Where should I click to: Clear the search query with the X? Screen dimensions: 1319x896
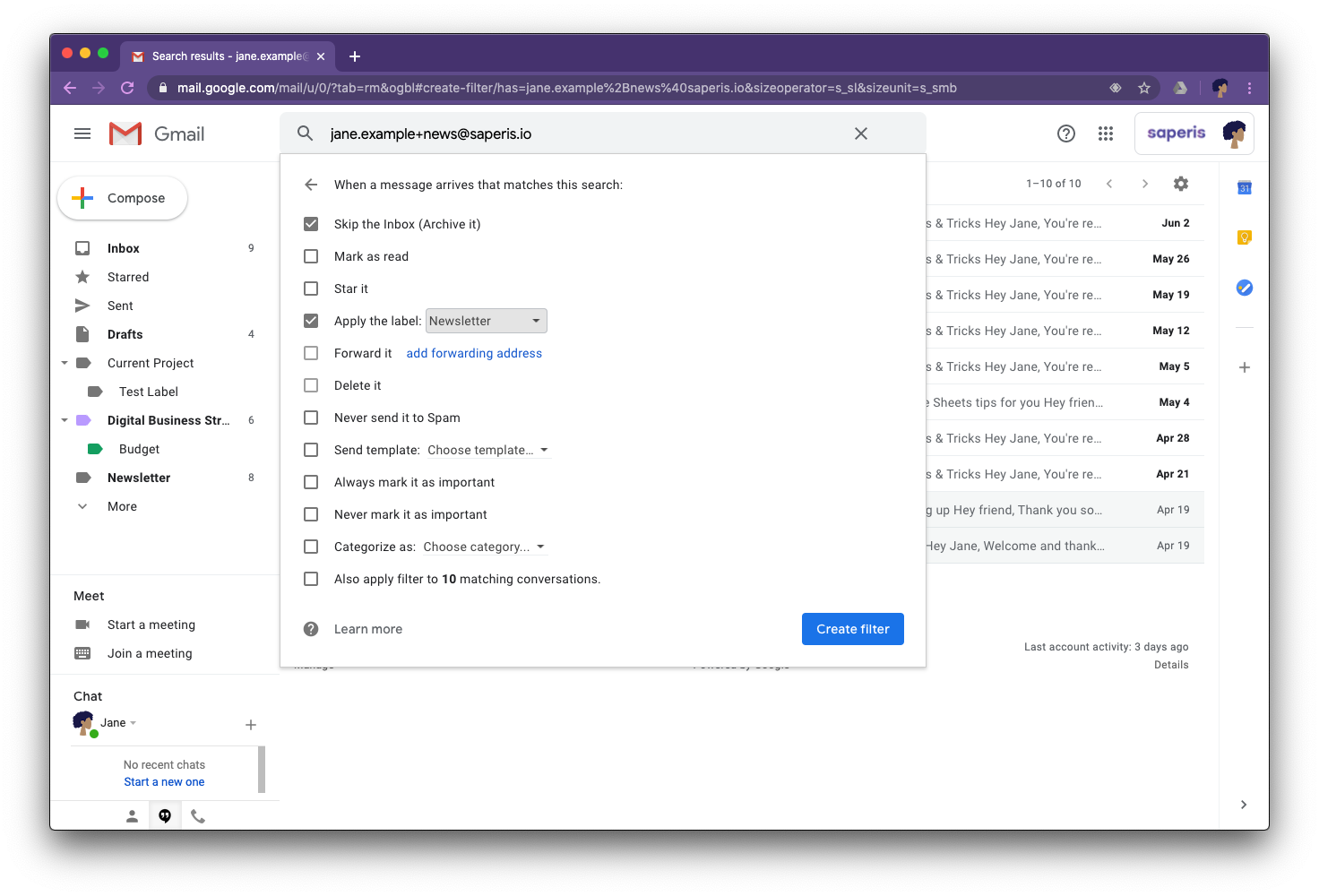tap(860, 133)
